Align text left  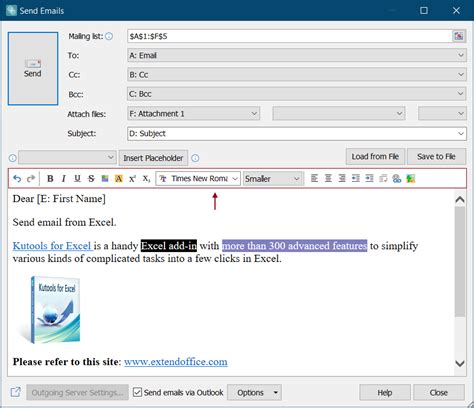[314, 179]
